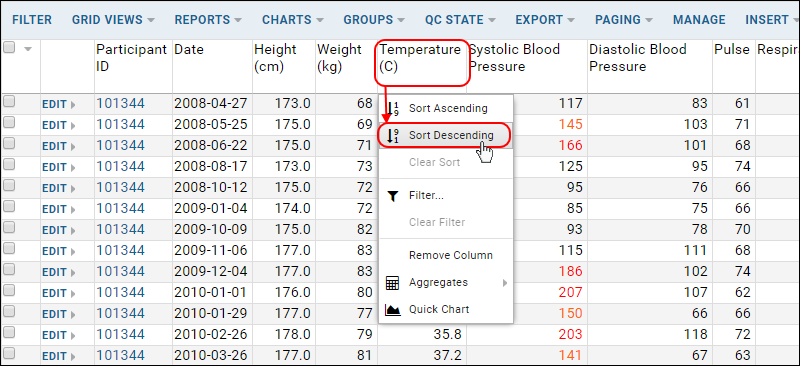800x366 pixels.
Task: Open the Aggregates submenu arrow
Action: coord(505,282)
